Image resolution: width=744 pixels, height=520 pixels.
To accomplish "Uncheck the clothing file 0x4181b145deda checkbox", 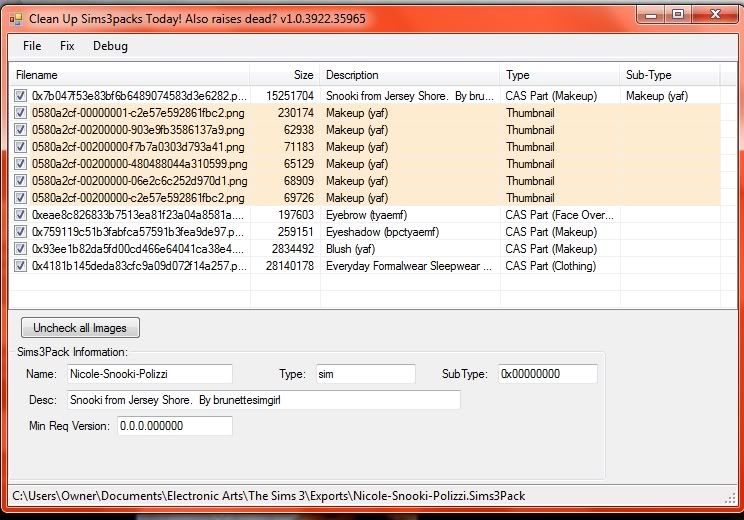I will click(x=20, y=266).
